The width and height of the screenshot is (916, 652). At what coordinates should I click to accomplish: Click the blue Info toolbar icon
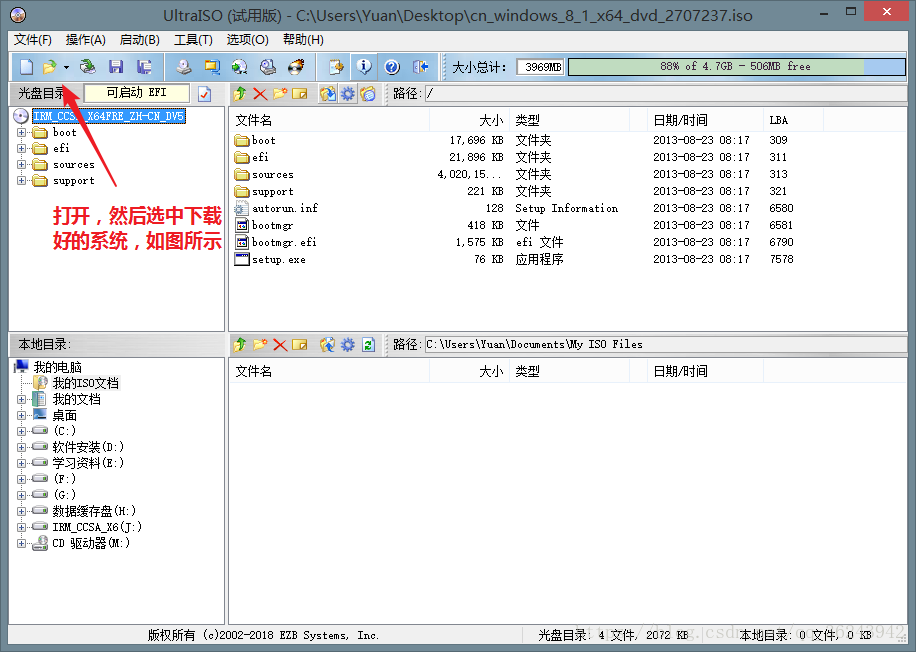click(364, 67)
